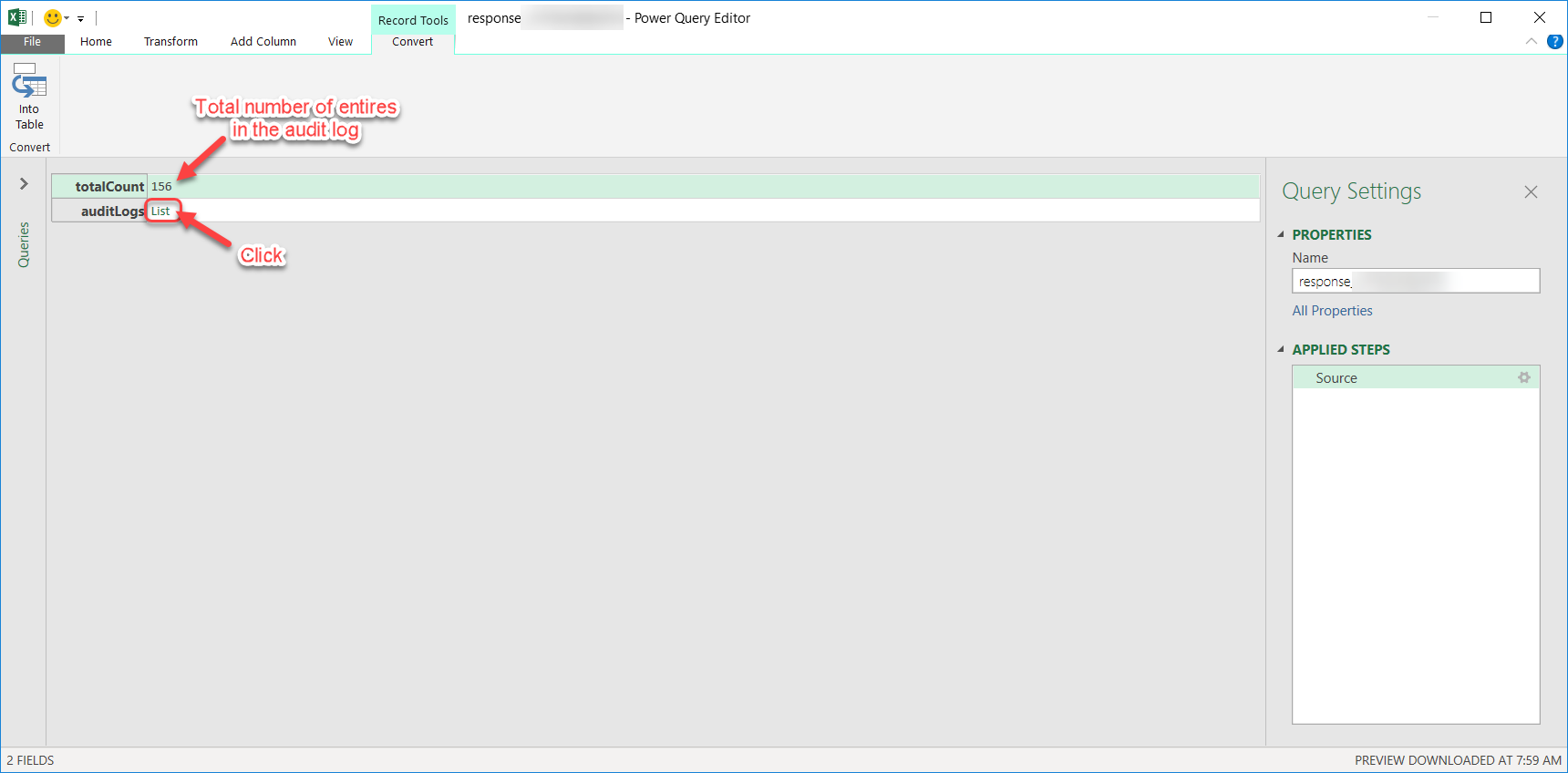Click the blue help question mark icon
The width and height of the screenshot is (1568, 773).
1554,42
